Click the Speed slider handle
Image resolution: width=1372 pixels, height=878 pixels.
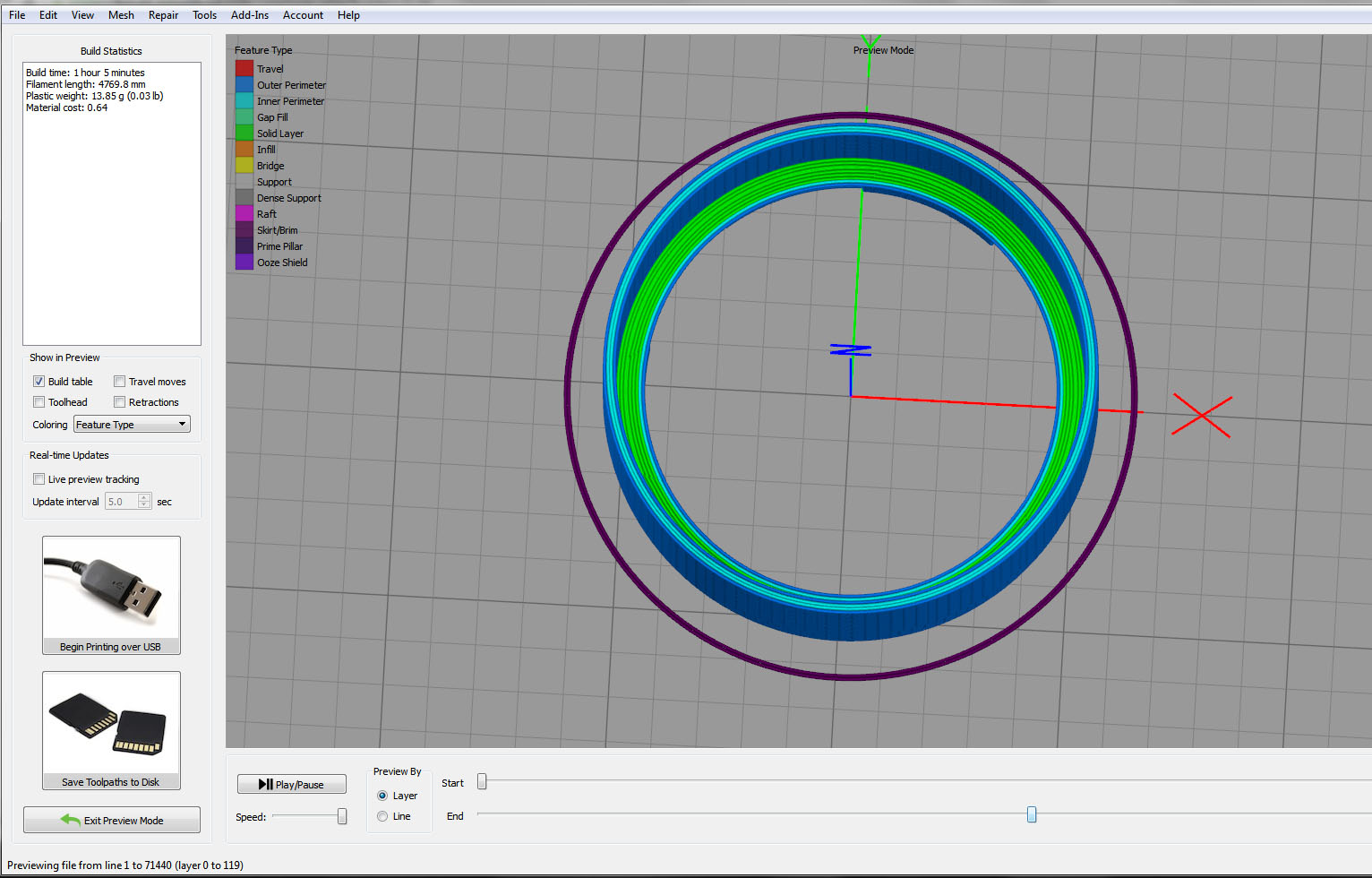[342, 816]
